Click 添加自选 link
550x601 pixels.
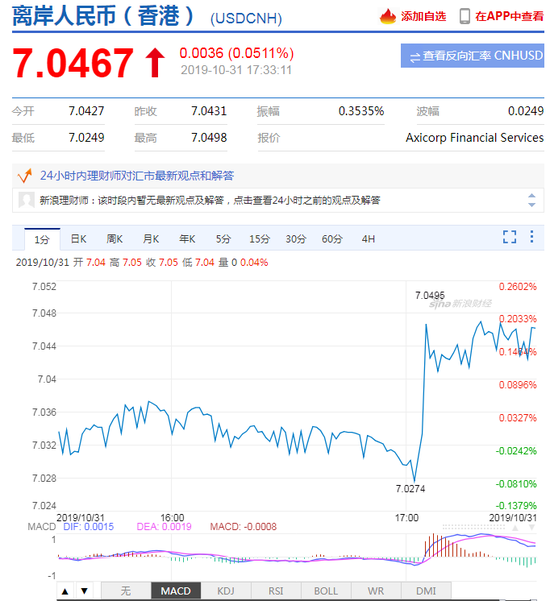click(x=423, y=16)
